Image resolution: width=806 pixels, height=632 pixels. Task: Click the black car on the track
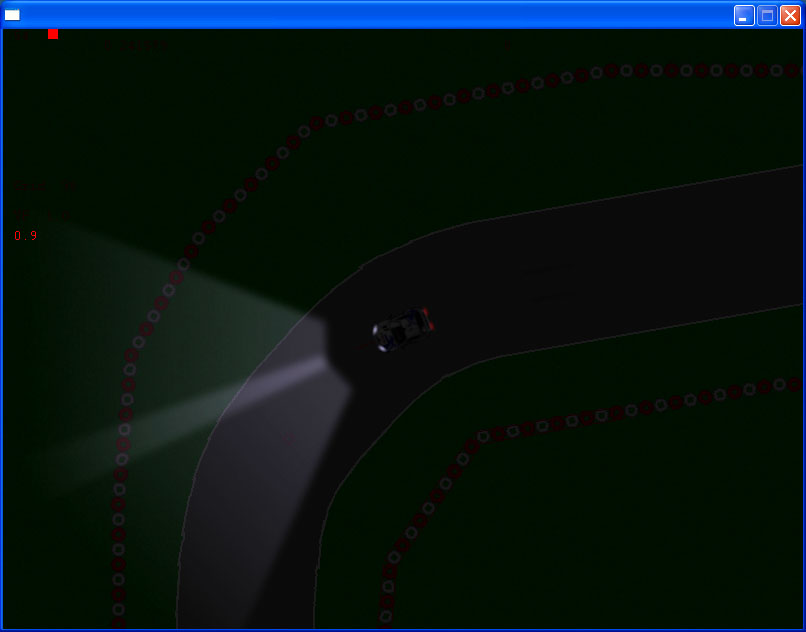(403, 328)
